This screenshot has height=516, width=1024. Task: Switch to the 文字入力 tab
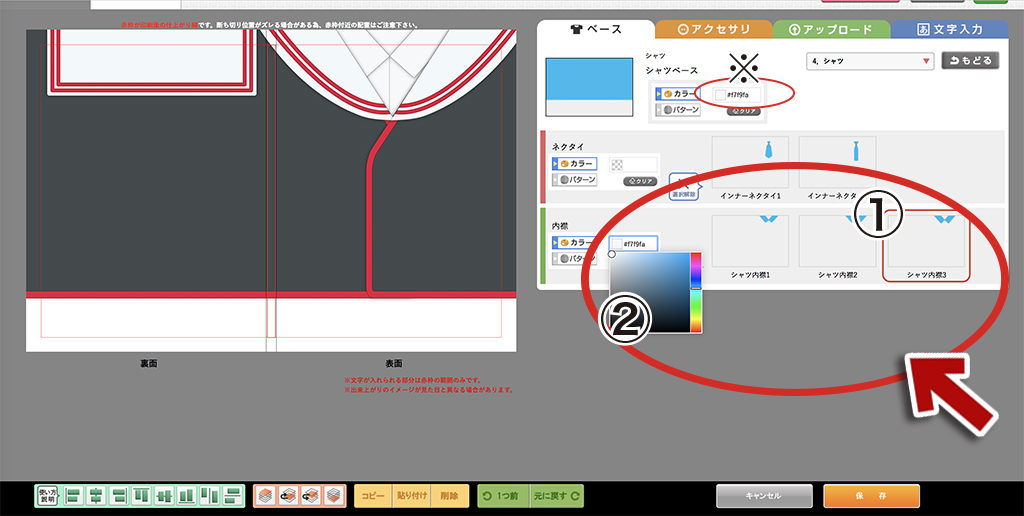[949, 29]
